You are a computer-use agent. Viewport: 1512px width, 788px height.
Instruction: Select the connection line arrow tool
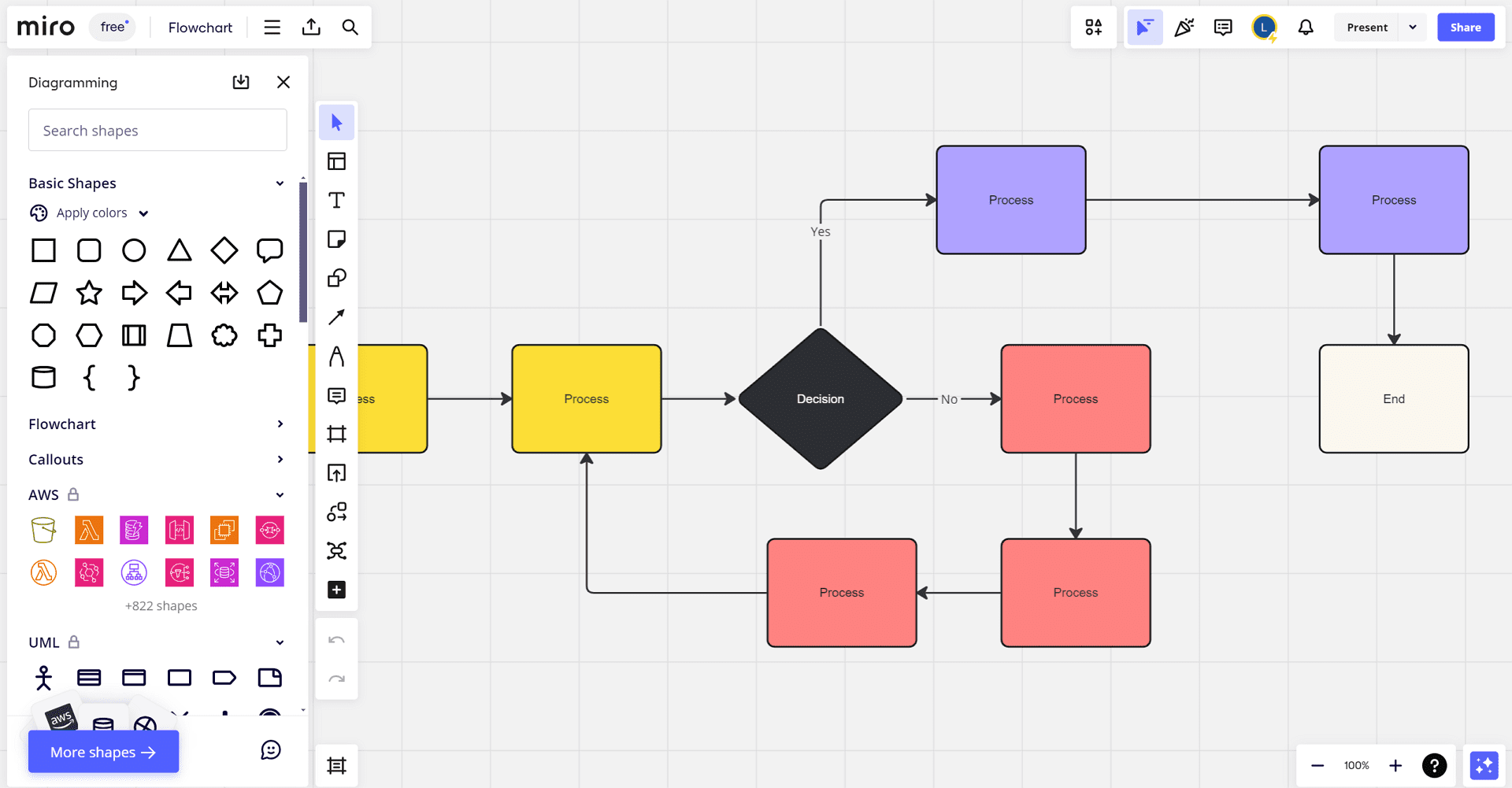(x=336, y=317)
